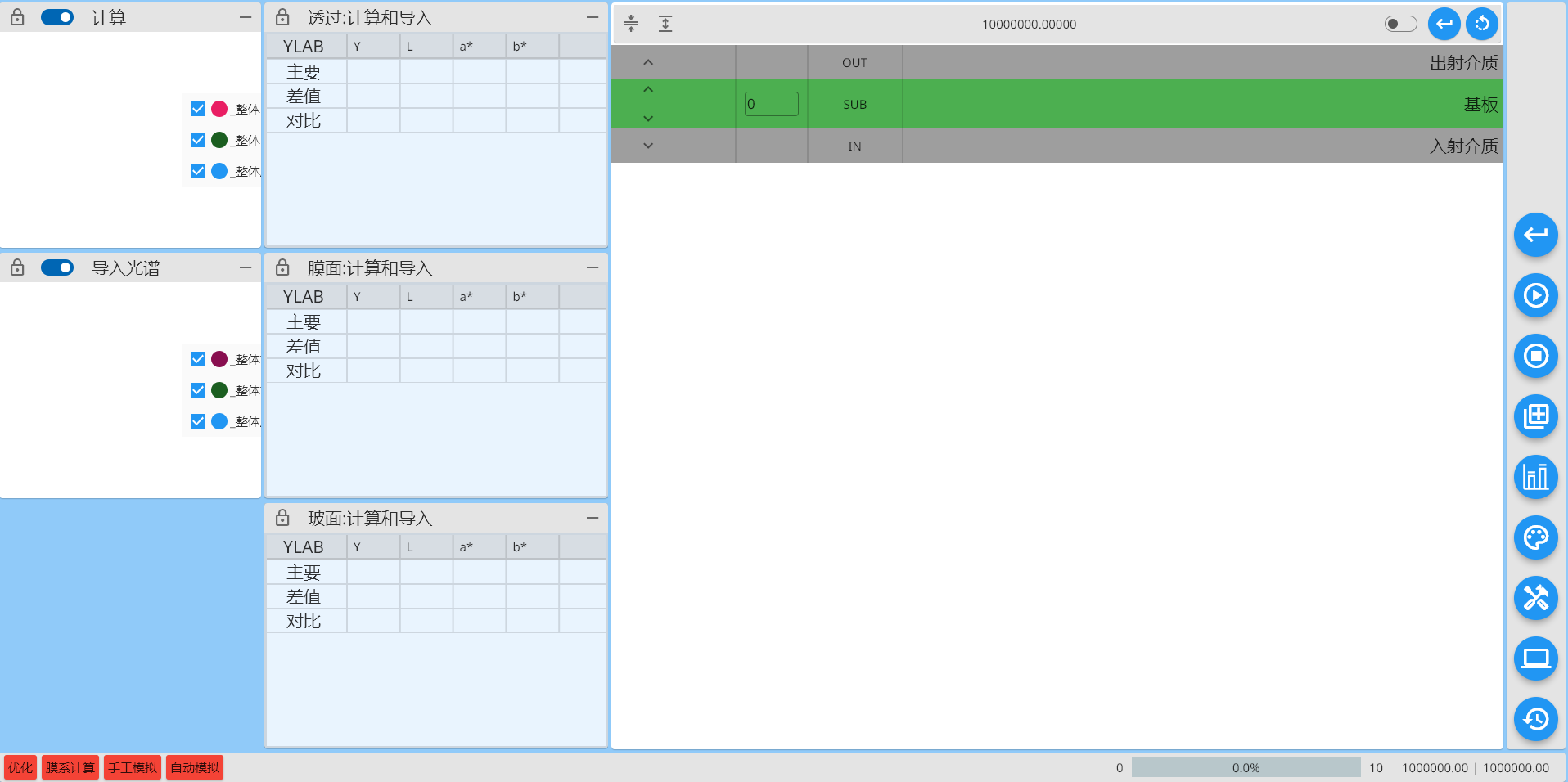Open the 膜系计算 menu item
Image resolution: width=1568 pixels, height=782 pixels.
pyautogui.click(x=70, y=767)
